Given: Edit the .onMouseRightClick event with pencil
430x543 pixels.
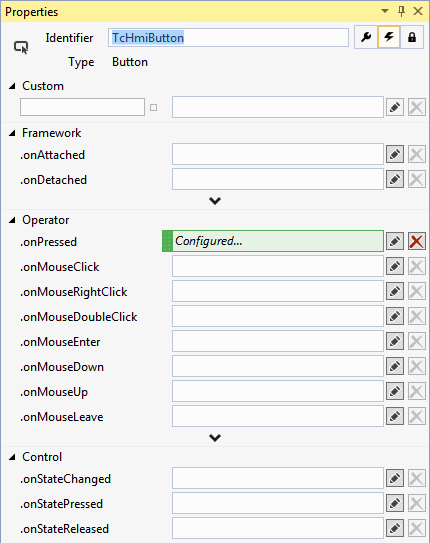Looking at the screenshot, I should pos(395,291).
